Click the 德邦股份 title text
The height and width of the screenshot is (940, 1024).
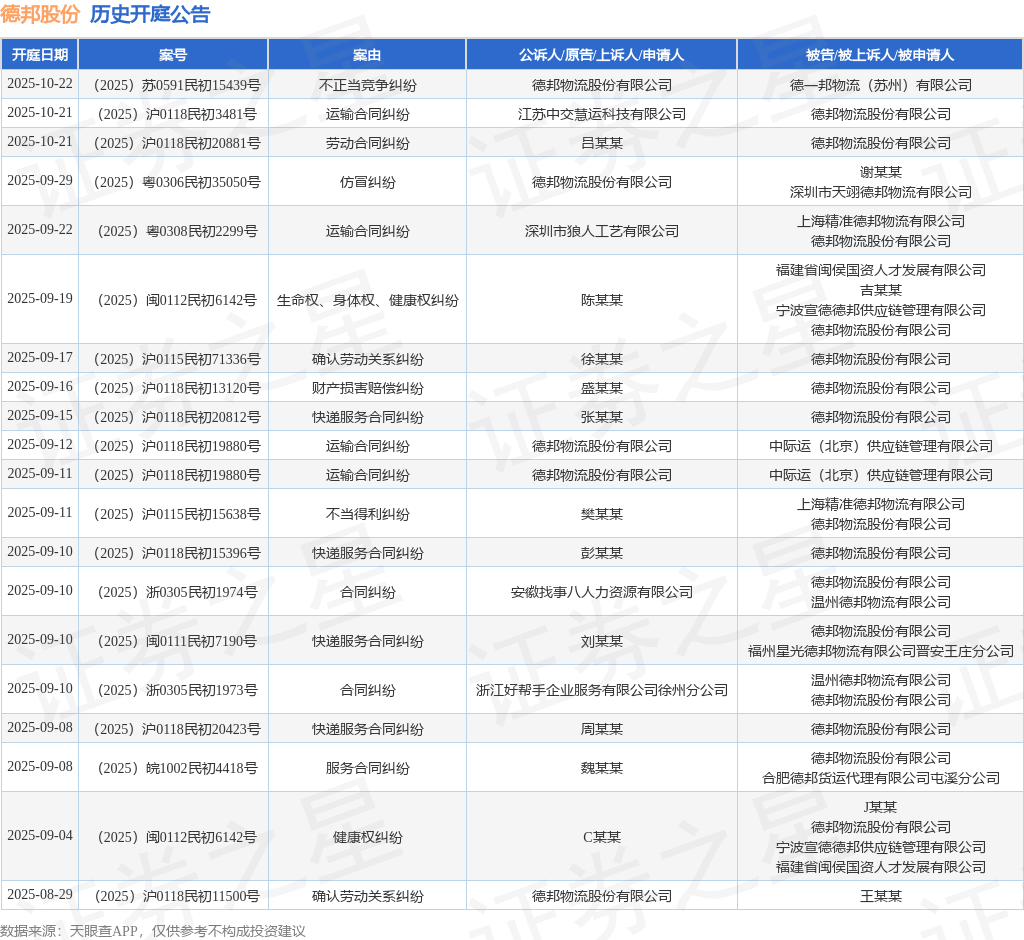tap(40, 14)
